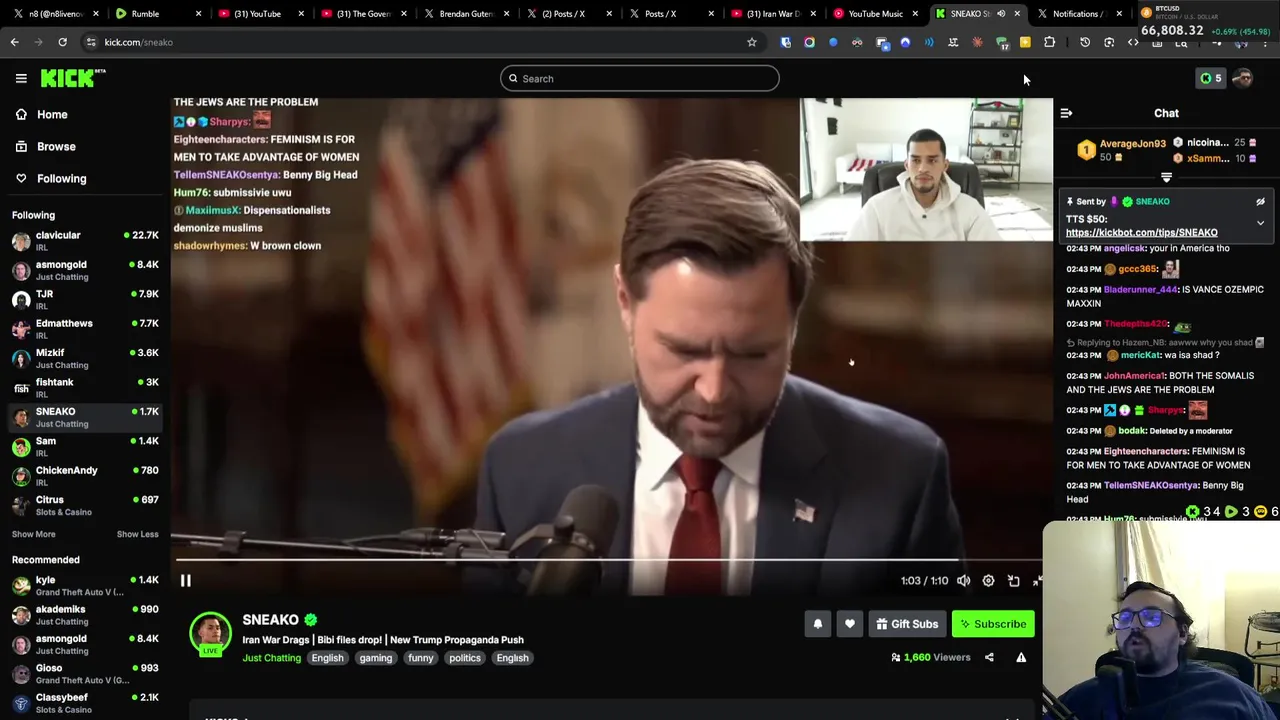This screenshot has width=1280, height=720.
Task: Click JohnAmerica1 username in chat
Action: 1134,376
